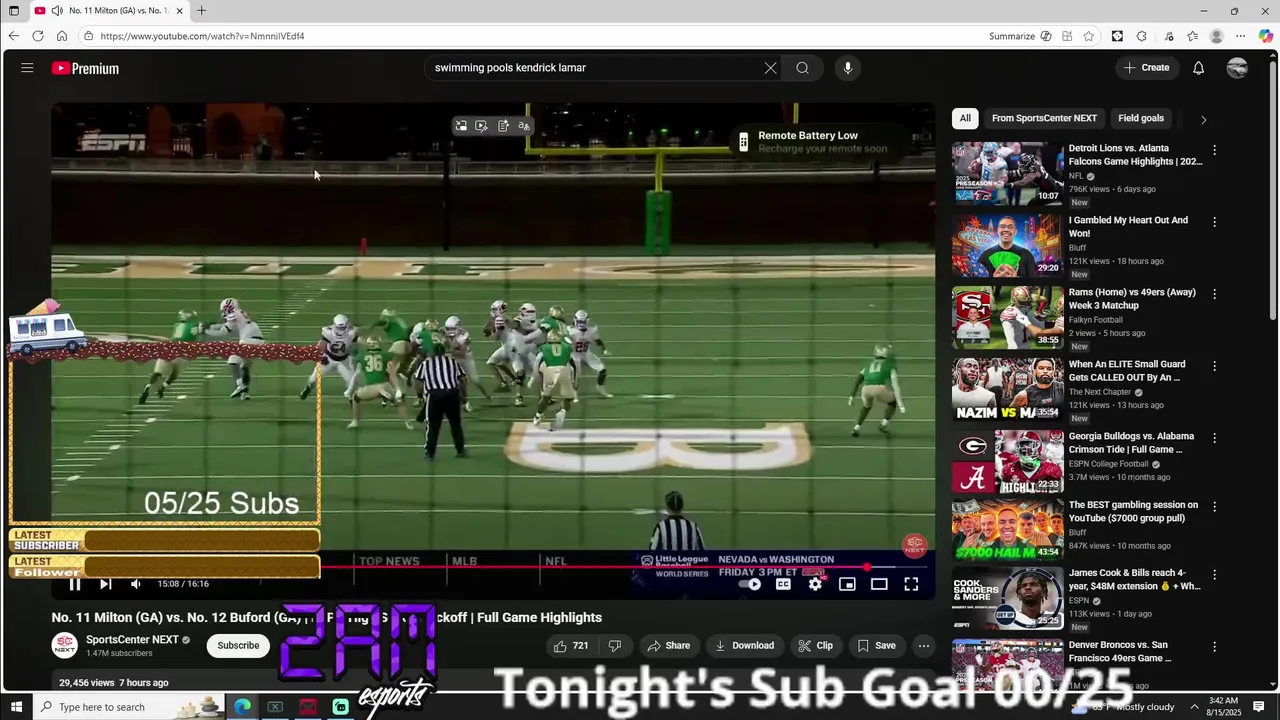Open options for the ELITE Small Guard video
Viewport: 1280px width, 720px height.
pyautogui.click(x=1215, y=366)
